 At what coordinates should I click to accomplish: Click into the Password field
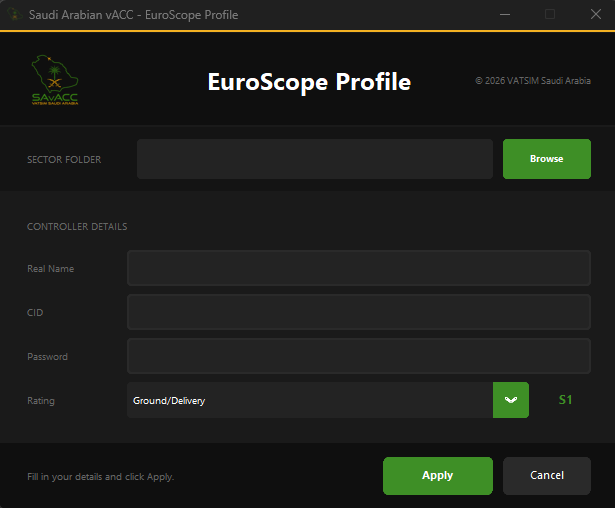click(359, 356)
